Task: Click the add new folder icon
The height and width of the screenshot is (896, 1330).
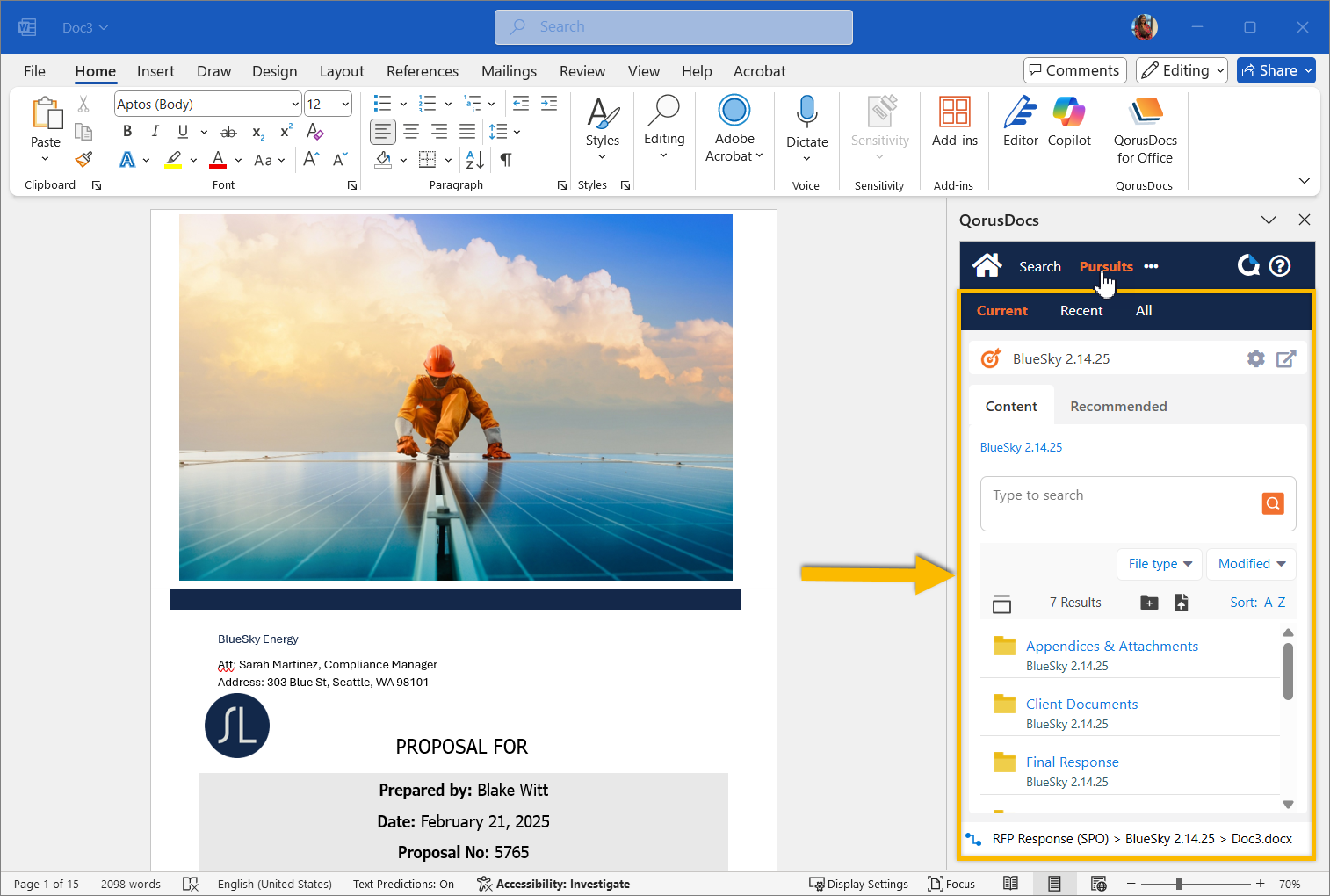Action: (x=1149, y=603)
